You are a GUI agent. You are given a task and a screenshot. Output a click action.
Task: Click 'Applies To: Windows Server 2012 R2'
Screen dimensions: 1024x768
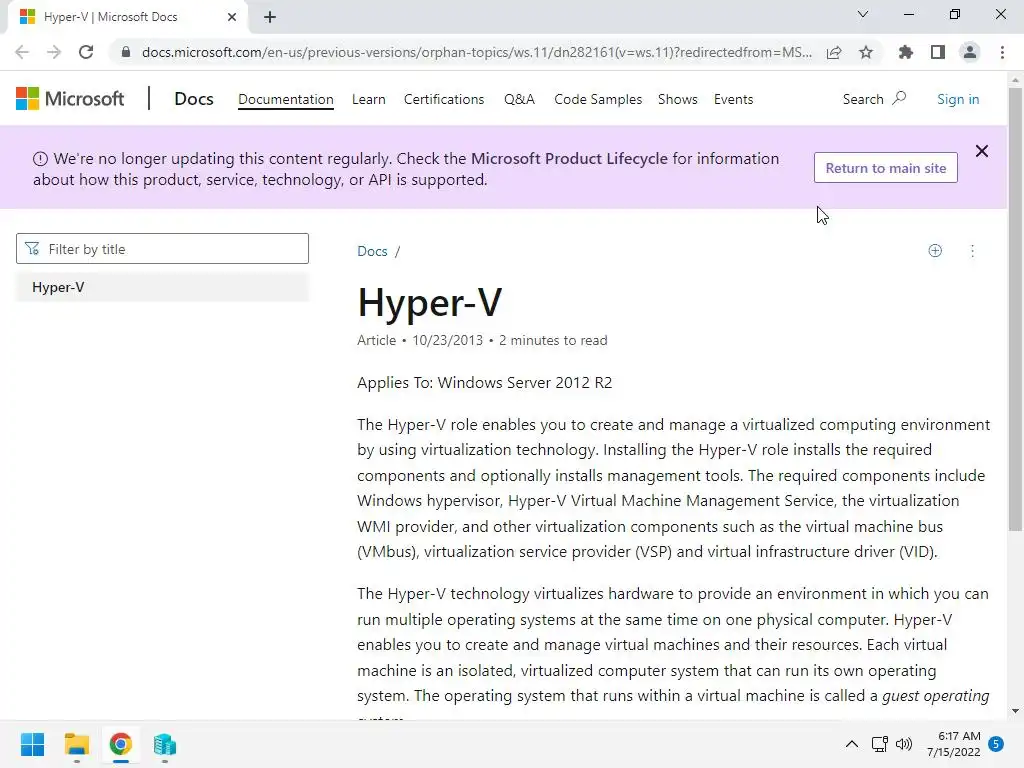click(485, 383)
